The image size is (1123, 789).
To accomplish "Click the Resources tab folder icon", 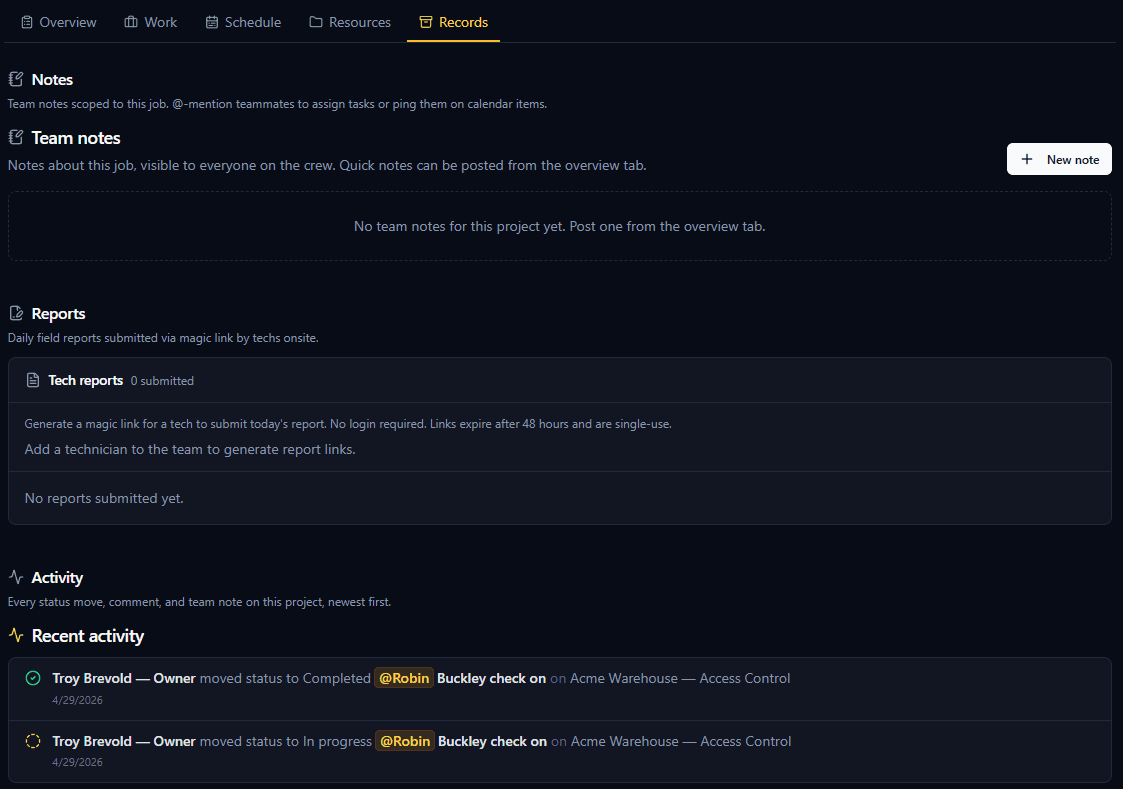I will click(x=316, y=22).
